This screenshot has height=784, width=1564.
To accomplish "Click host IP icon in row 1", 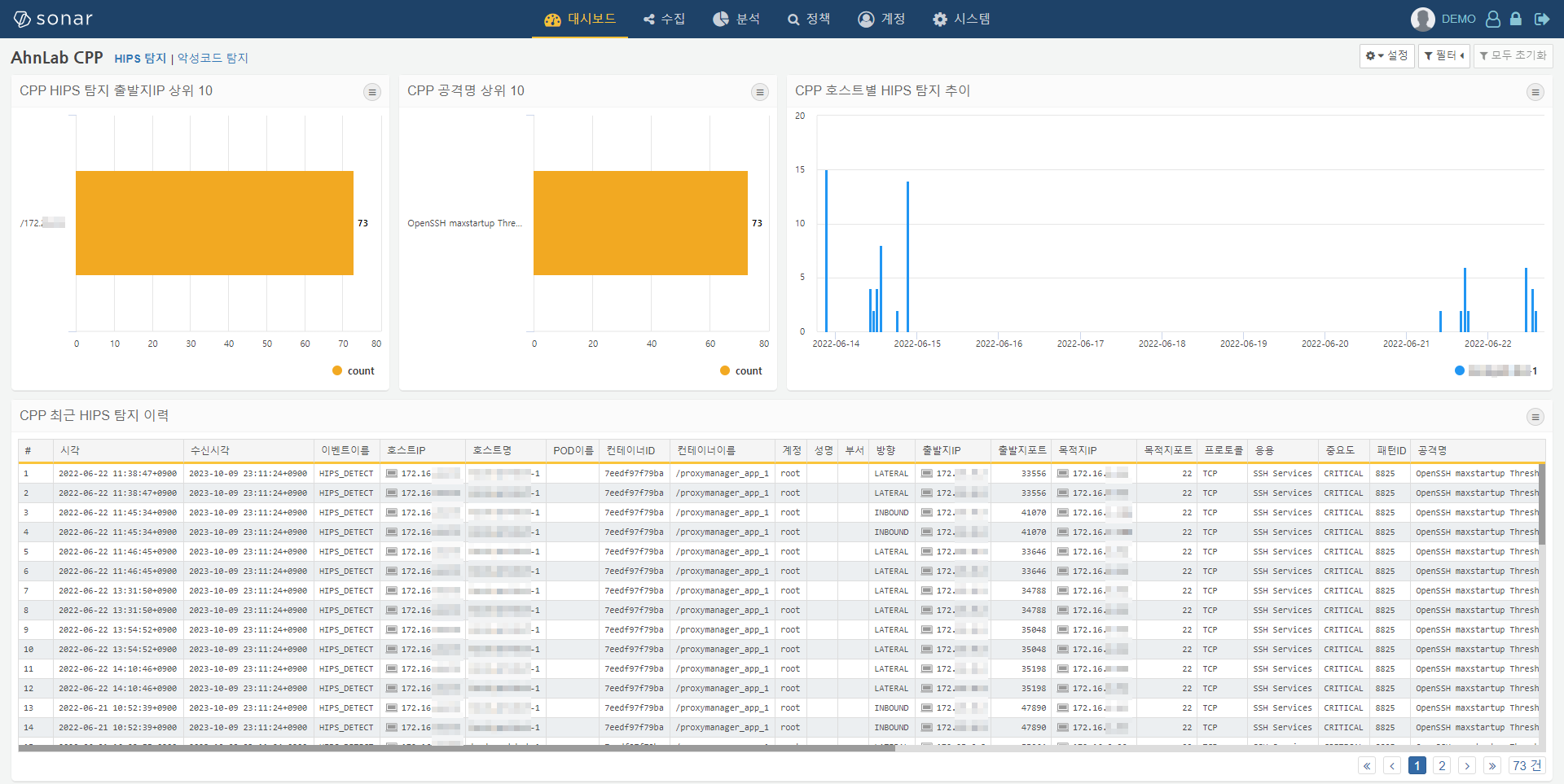I will [x=392, y=473].
